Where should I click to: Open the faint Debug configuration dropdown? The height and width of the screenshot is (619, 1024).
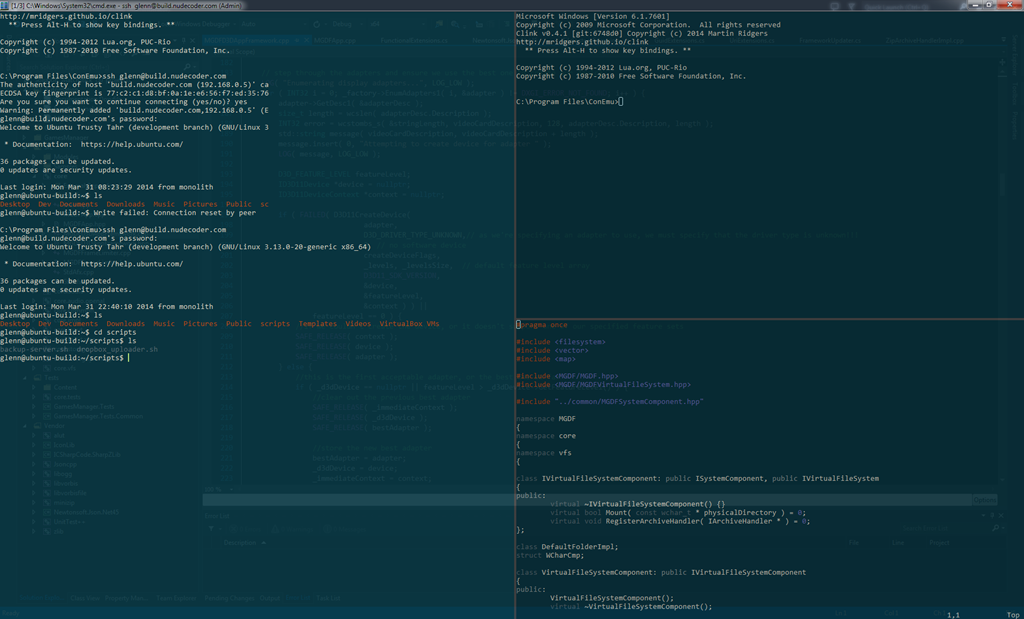[346, 24]
